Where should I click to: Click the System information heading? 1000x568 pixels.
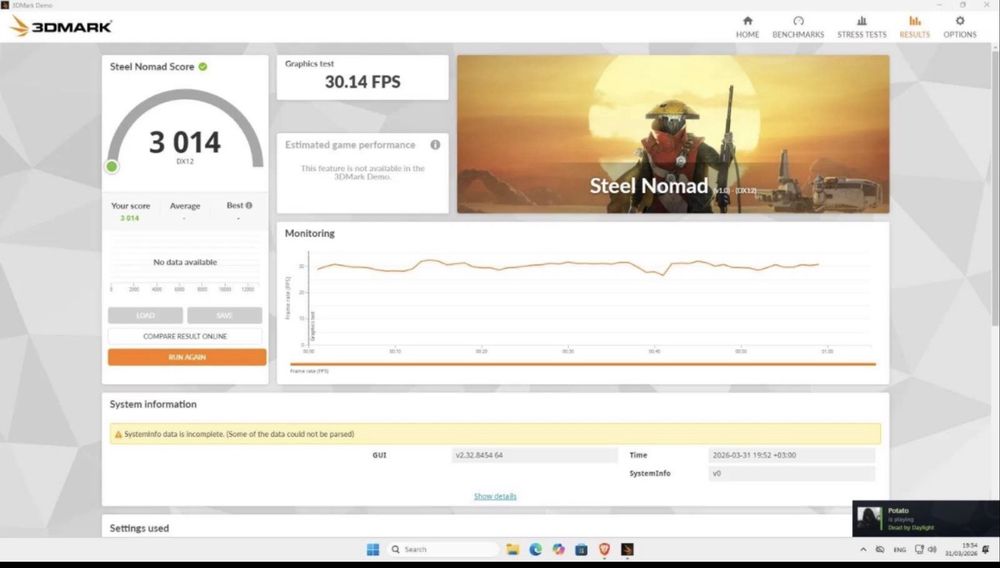153,404
